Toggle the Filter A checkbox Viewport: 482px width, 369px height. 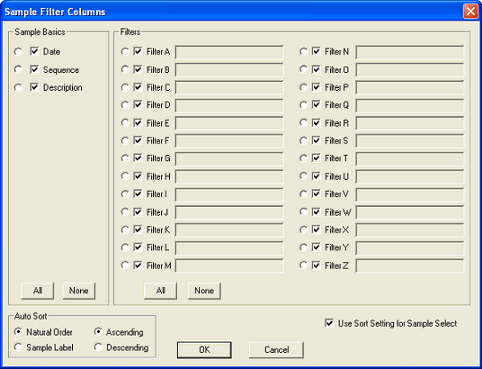pyautogui.click(x=138, y=51)
